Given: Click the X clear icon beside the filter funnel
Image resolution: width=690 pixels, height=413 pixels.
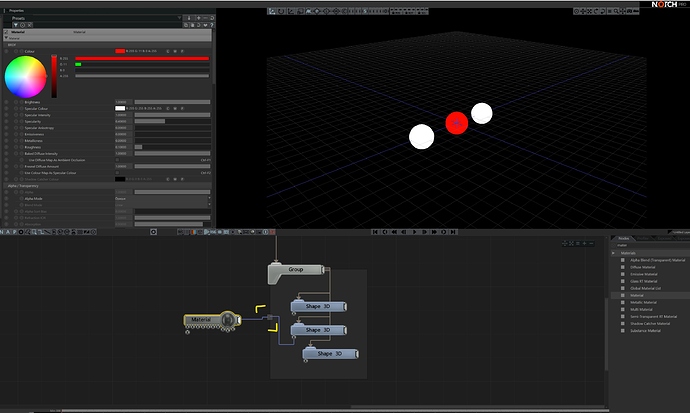Looking at the screenshot, I should point(29,25).
